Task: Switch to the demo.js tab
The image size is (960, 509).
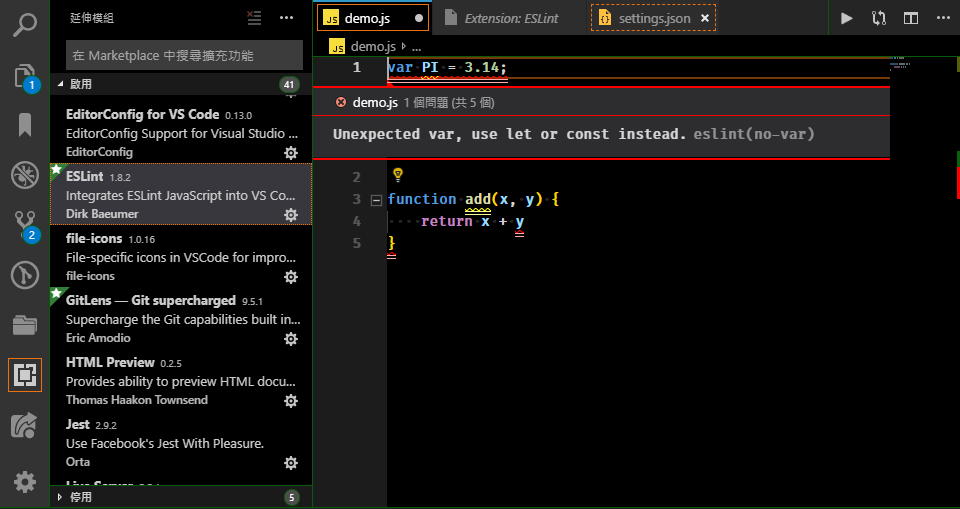Action: [x=373, y=18]
